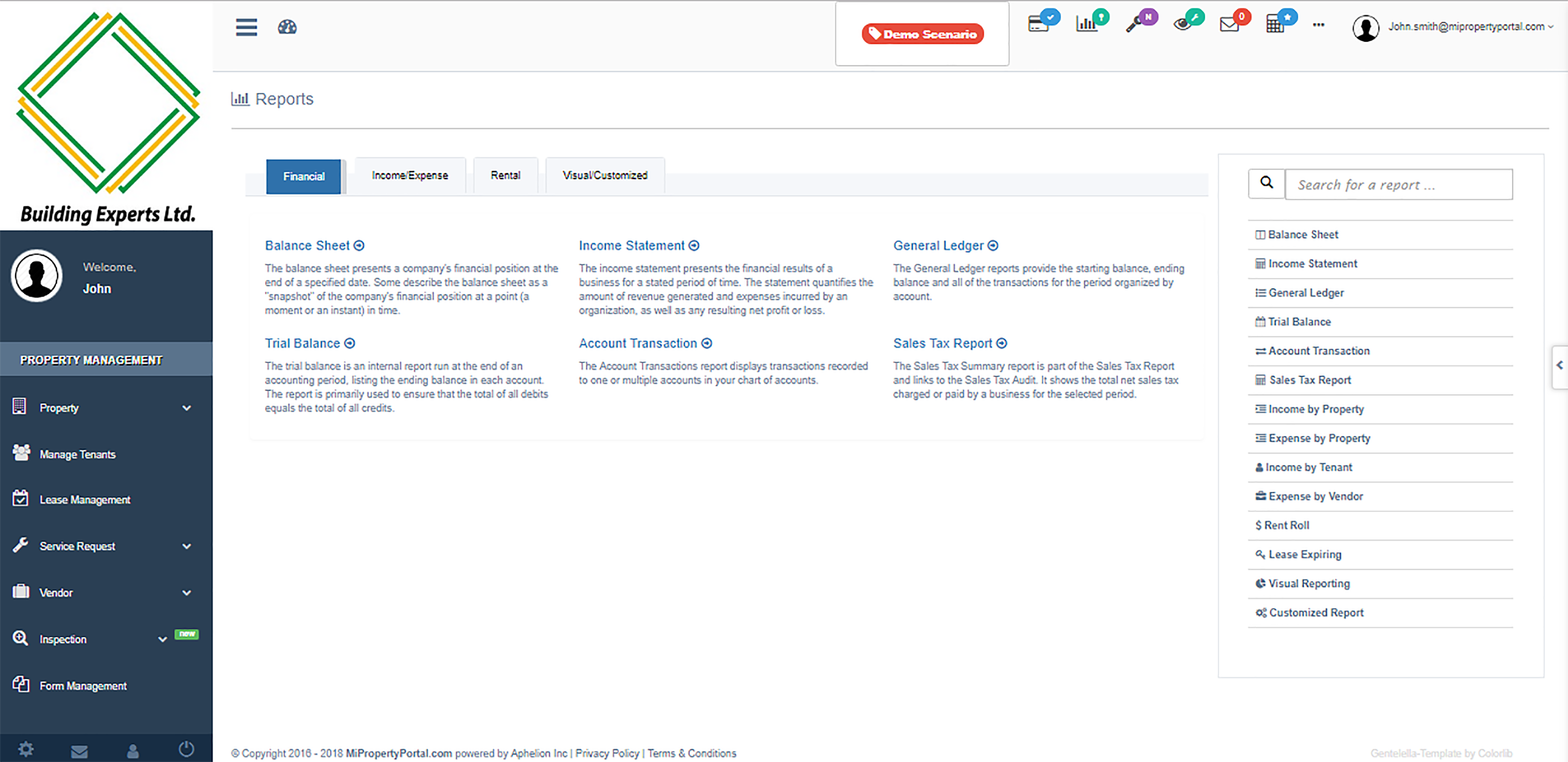Switch to the Income/Expense tab

tap(409, 175)
